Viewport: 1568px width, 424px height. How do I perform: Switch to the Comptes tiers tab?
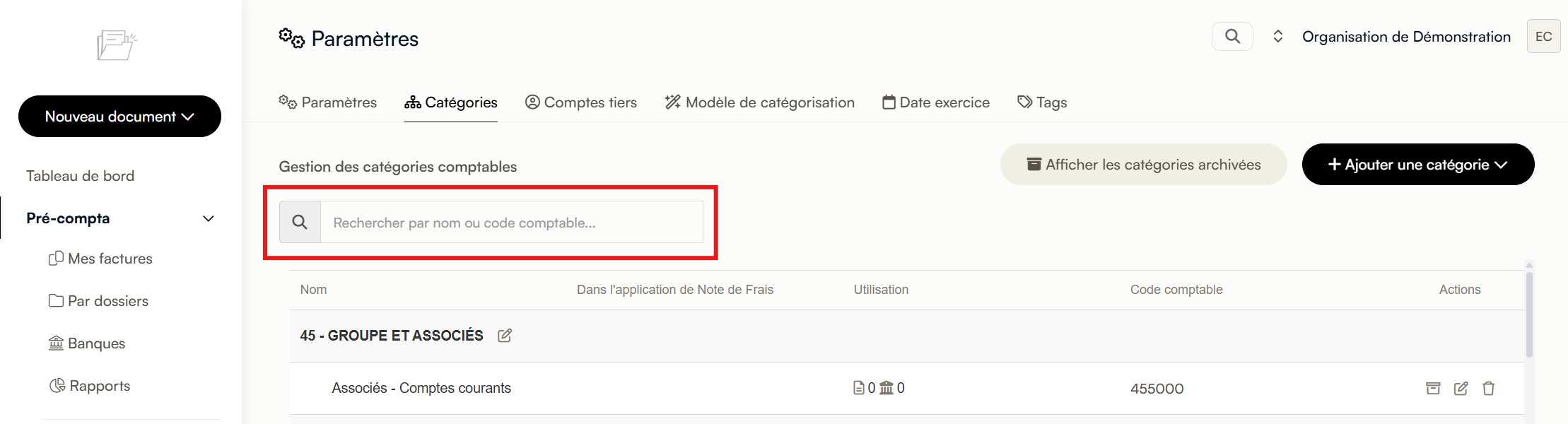coord(580,102)
